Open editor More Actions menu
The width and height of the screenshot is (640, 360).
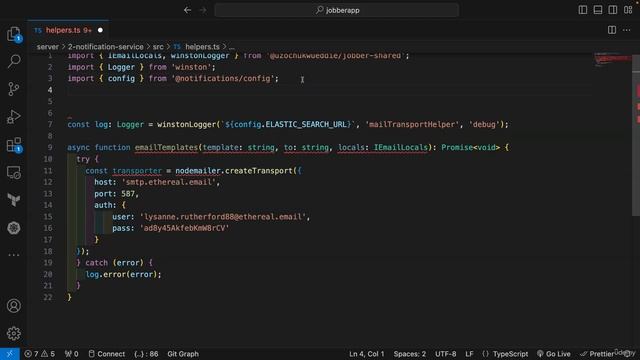click(x=627, y=30)
